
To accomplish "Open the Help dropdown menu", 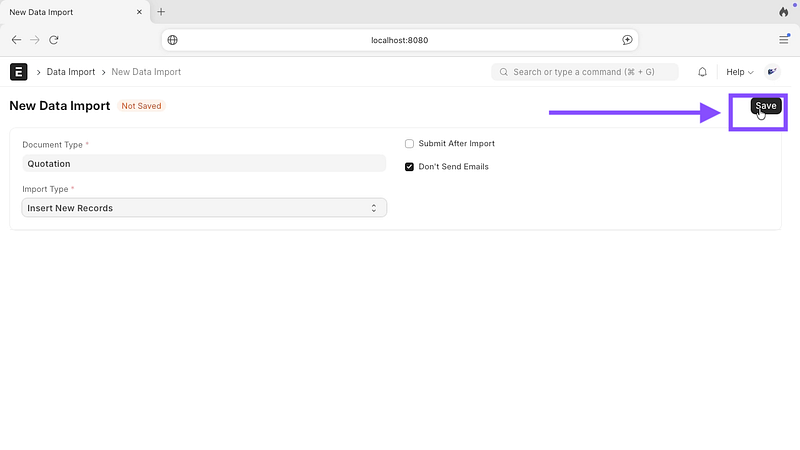I will 739,72.
